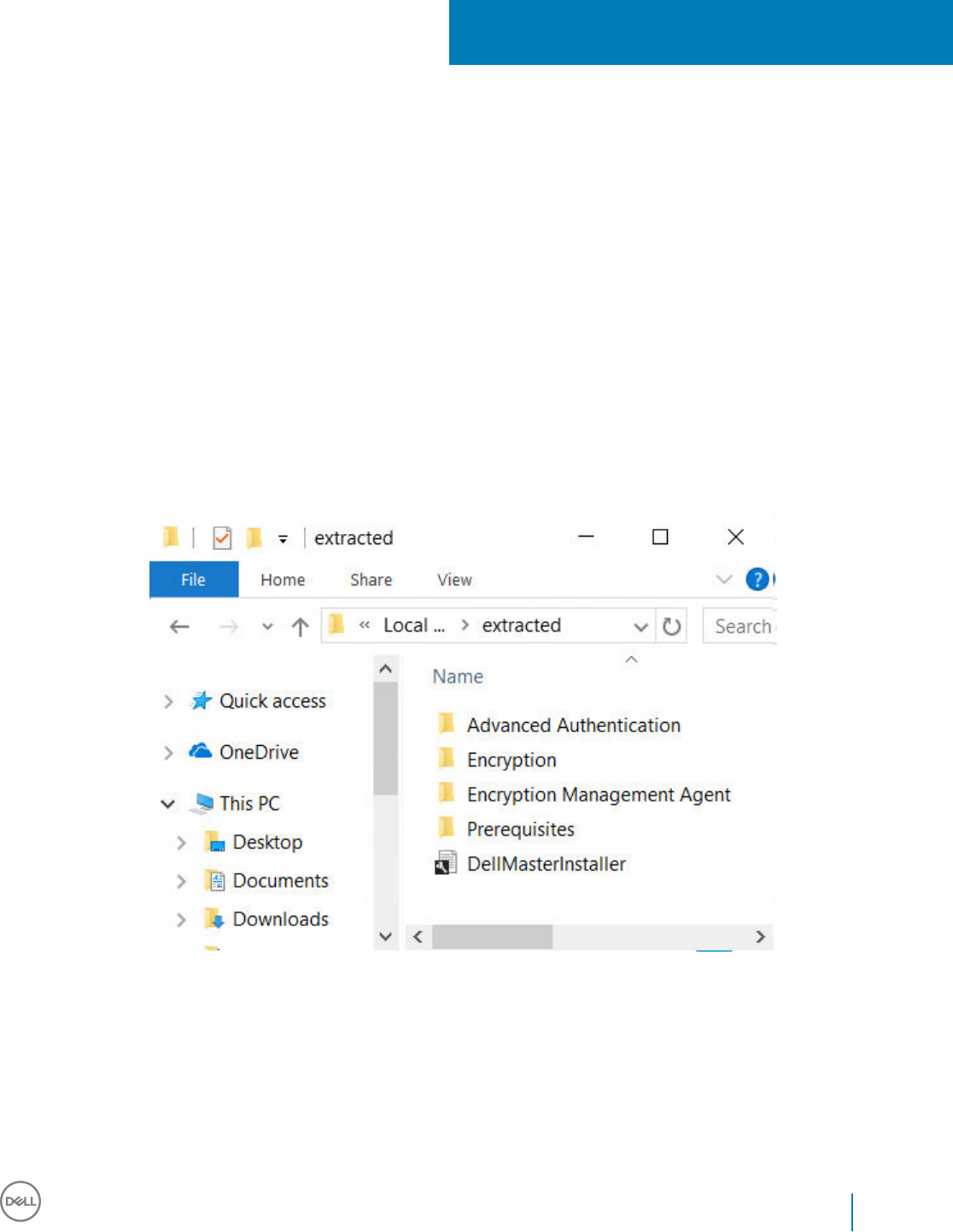
Task: Expand the Desktop tree node
Action: point(181,842)
